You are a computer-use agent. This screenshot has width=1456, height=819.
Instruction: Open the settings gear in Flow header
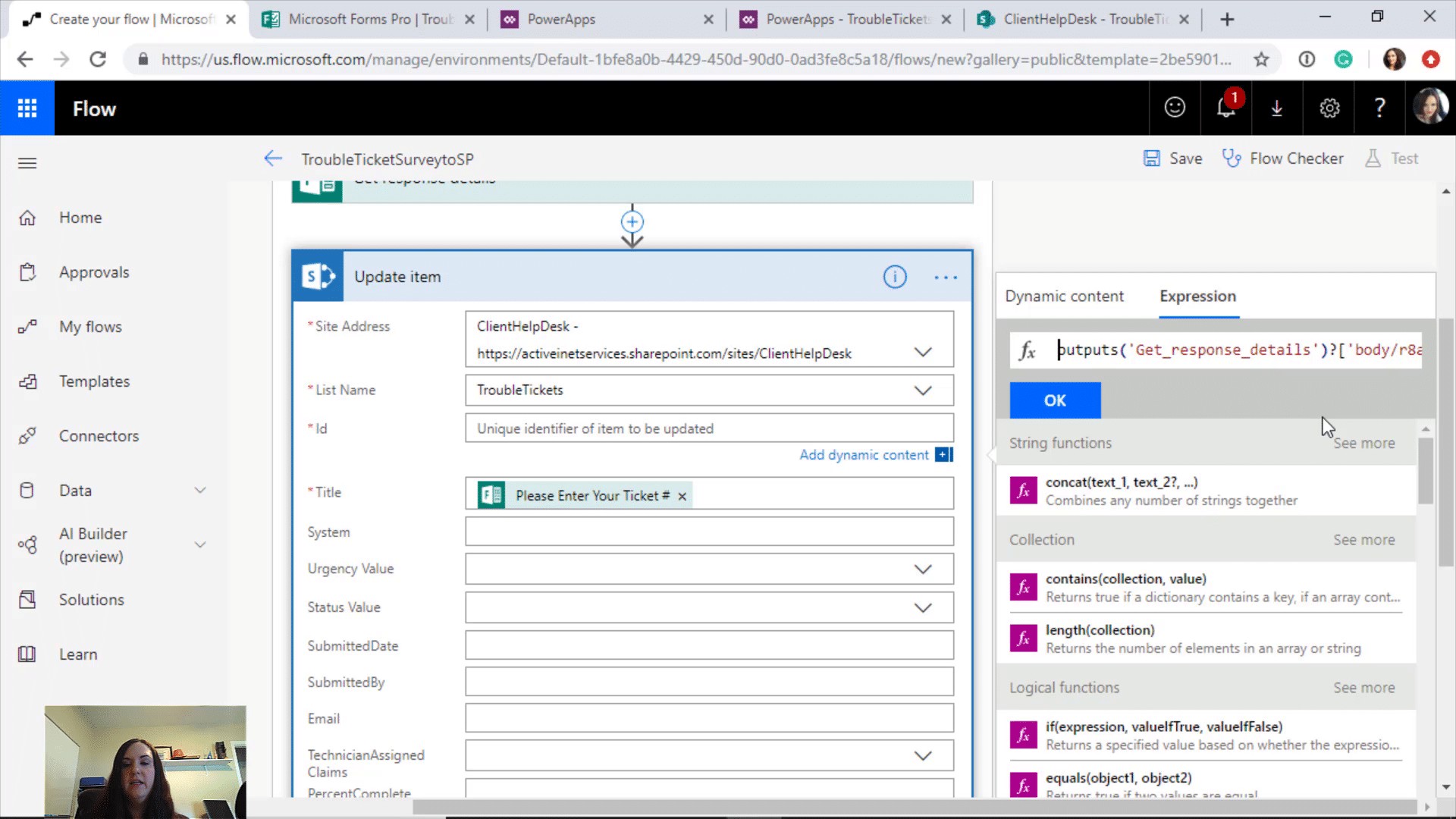(x=1329, y=108)
